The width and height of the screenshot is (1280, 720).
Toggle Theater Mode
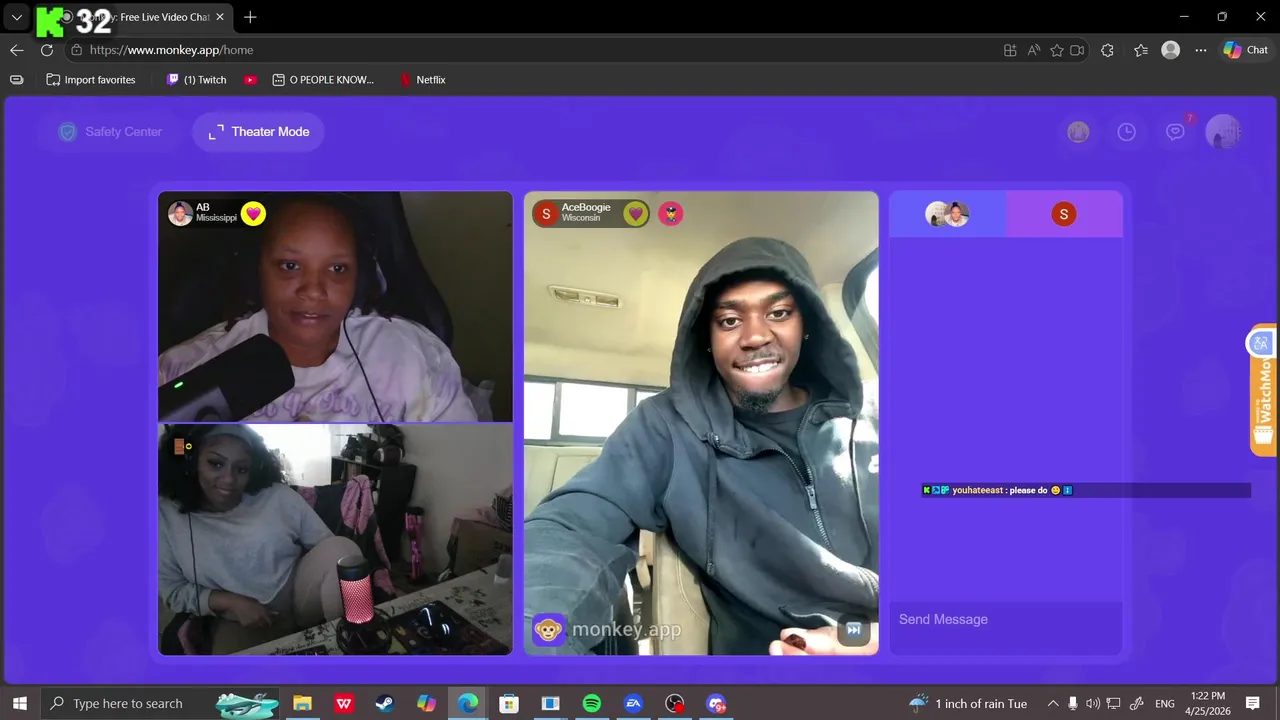[258, 132]
